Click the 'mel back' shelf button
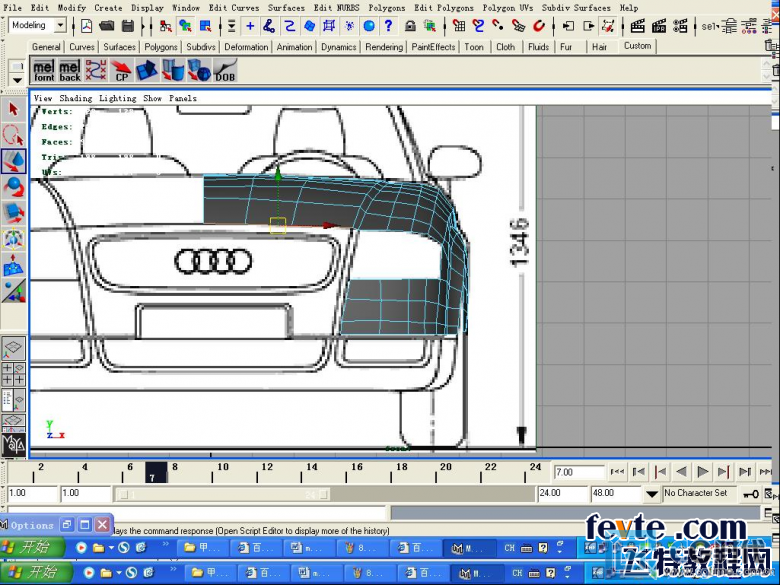Viewport: 780px width, 585px height. coord(70,71)
